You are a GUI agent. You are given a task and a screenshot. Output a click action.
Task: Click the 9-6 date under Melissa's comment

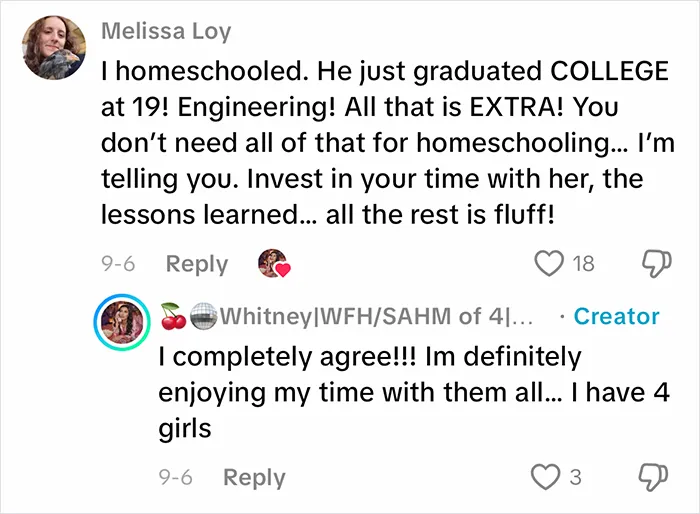[x=118, y=264]
